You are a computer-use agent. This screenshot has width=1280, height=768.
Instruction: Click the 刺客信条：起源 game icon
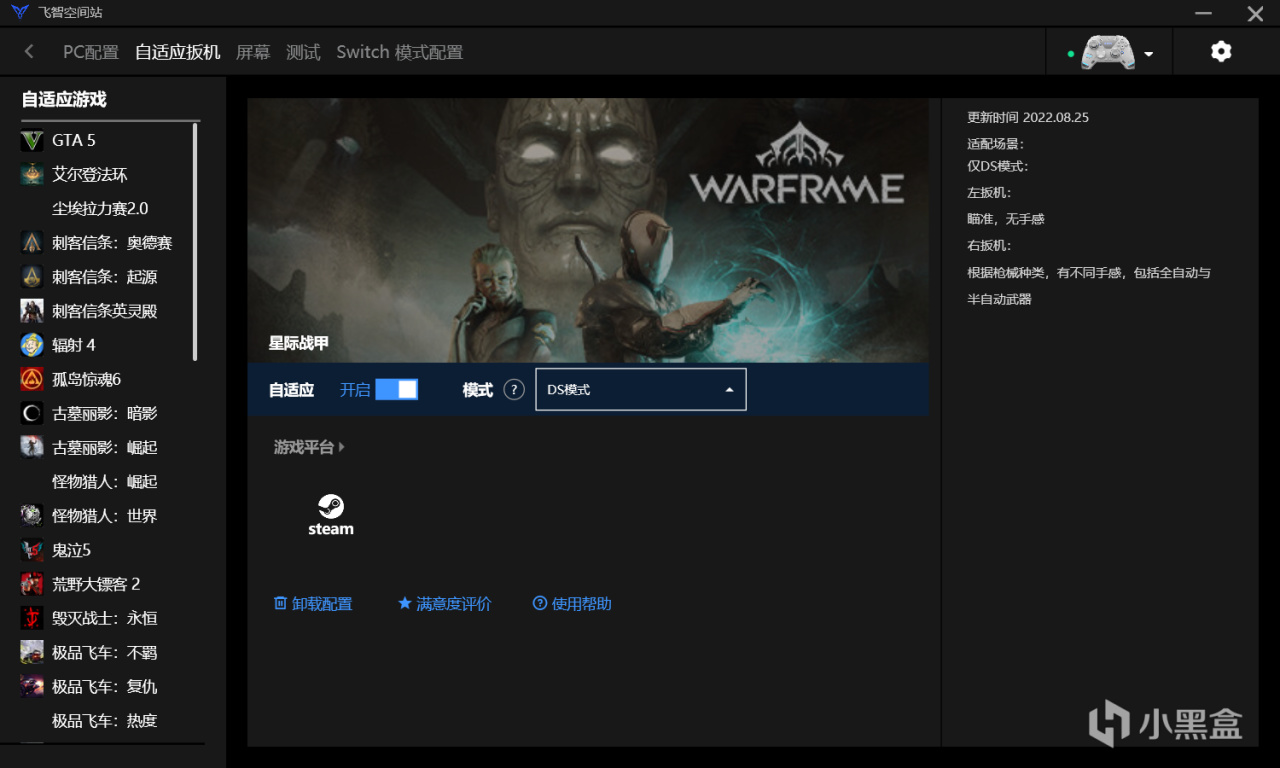pos(32,277)
